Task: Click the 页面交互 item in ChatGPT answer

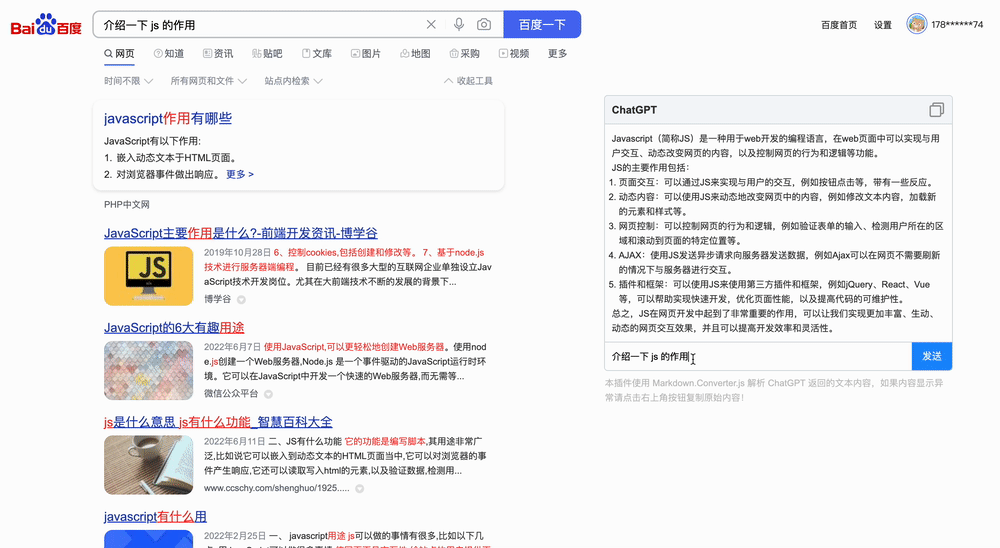Action: point(772,182)
